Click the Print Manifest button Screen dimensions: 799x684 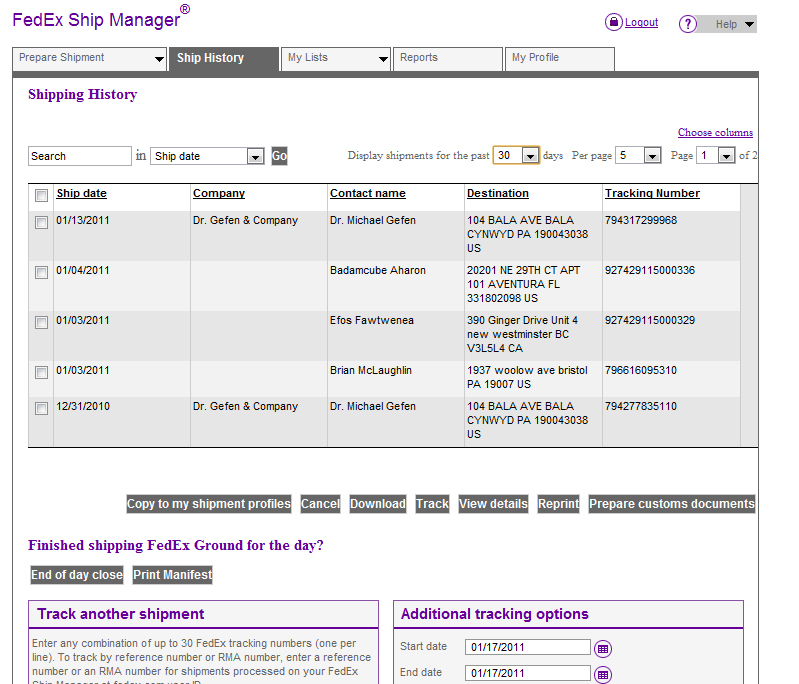tap(173, 575)
